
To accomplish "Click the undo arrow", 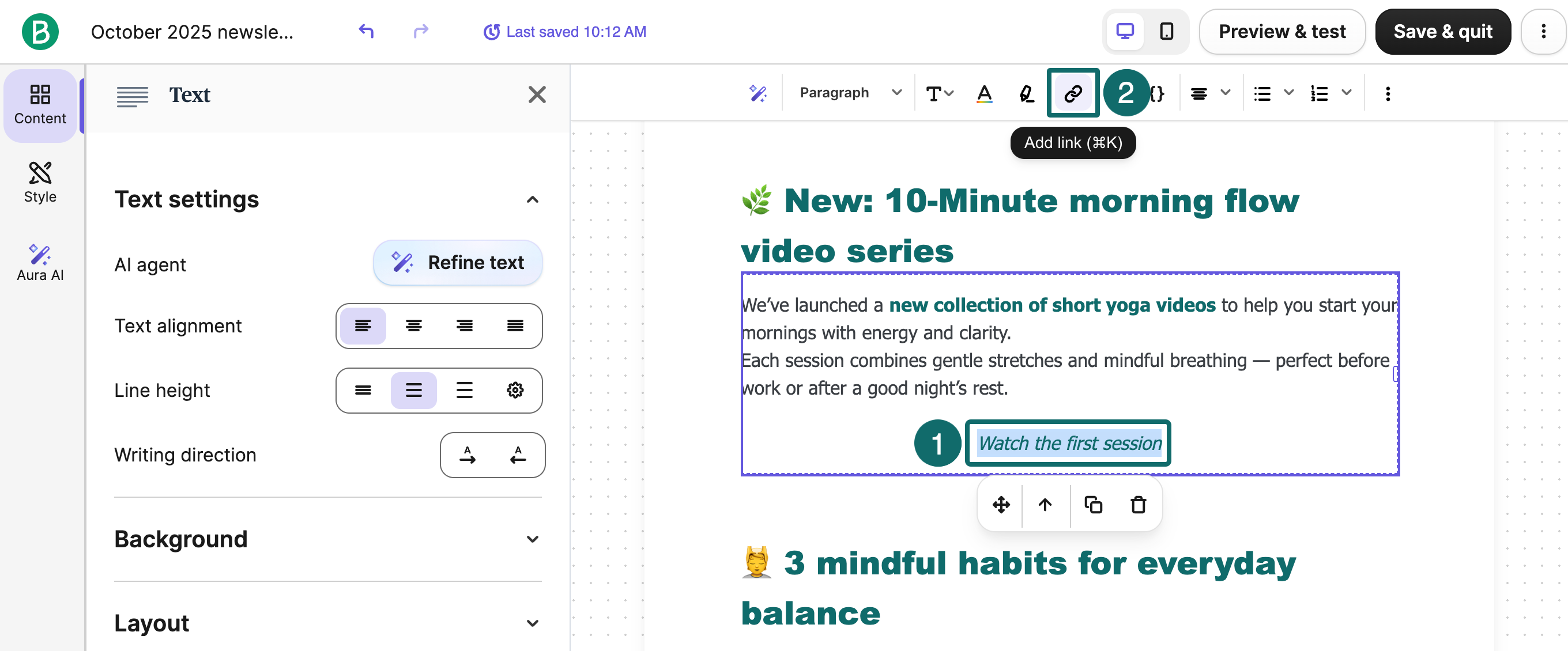I will (366, 31).
